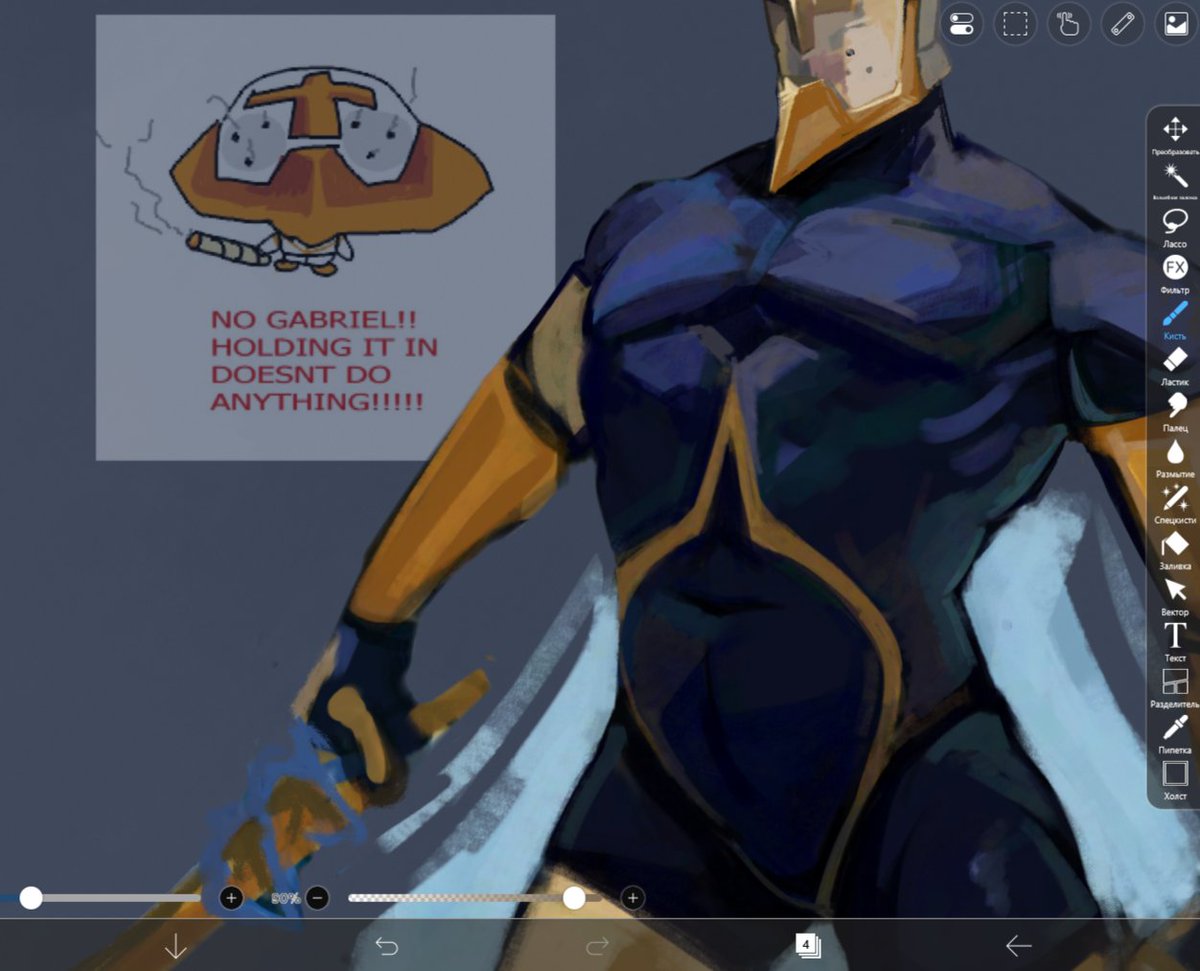The width and height of the screenshot is (1200, 971).
Task: Select the Text (Текст) tool
Action: pyautogui.click(x=1175, y=643)
